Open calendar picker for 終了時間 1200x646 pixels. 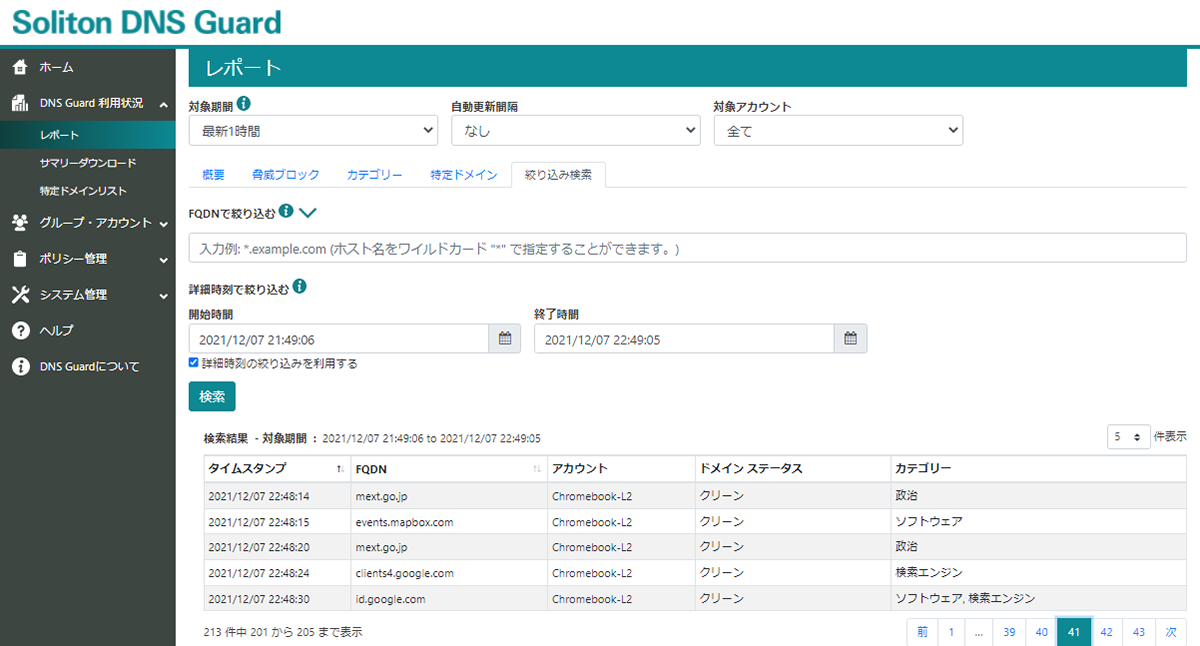pyautogui.click(x=851, y=339)
